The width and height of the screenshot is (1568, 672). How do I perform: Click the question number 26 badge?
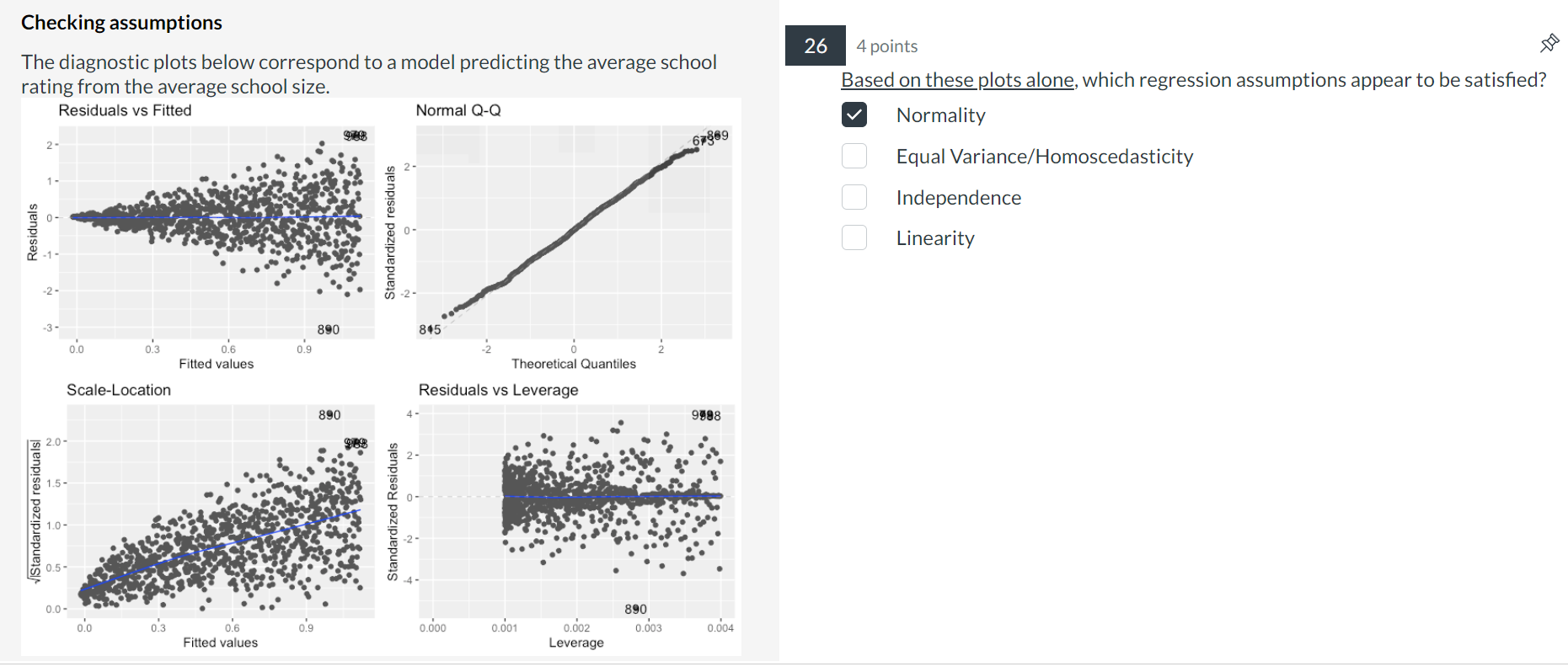pos(815,45)
